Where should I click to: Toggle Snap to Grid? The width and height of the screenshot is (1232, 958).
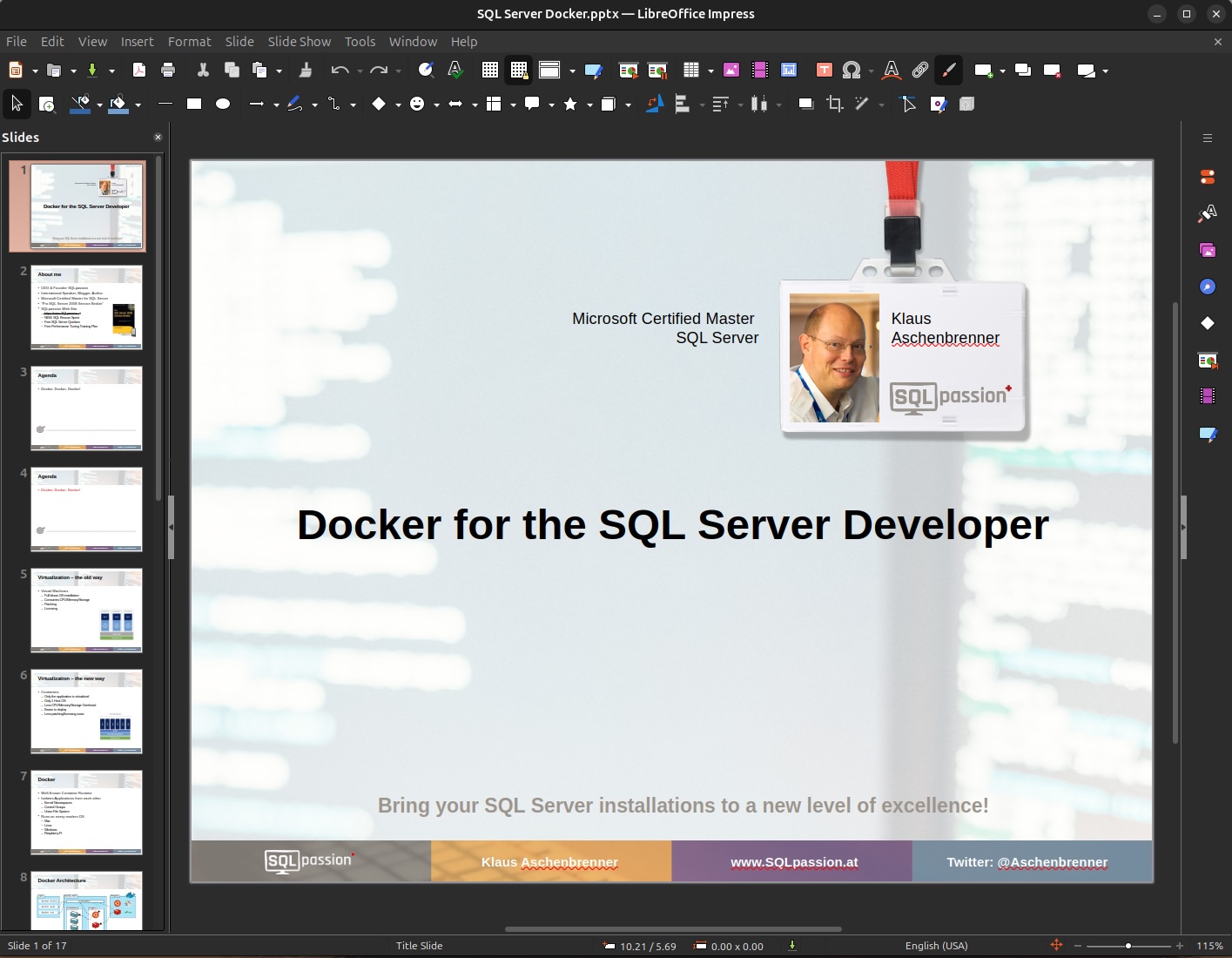(519, 71)
